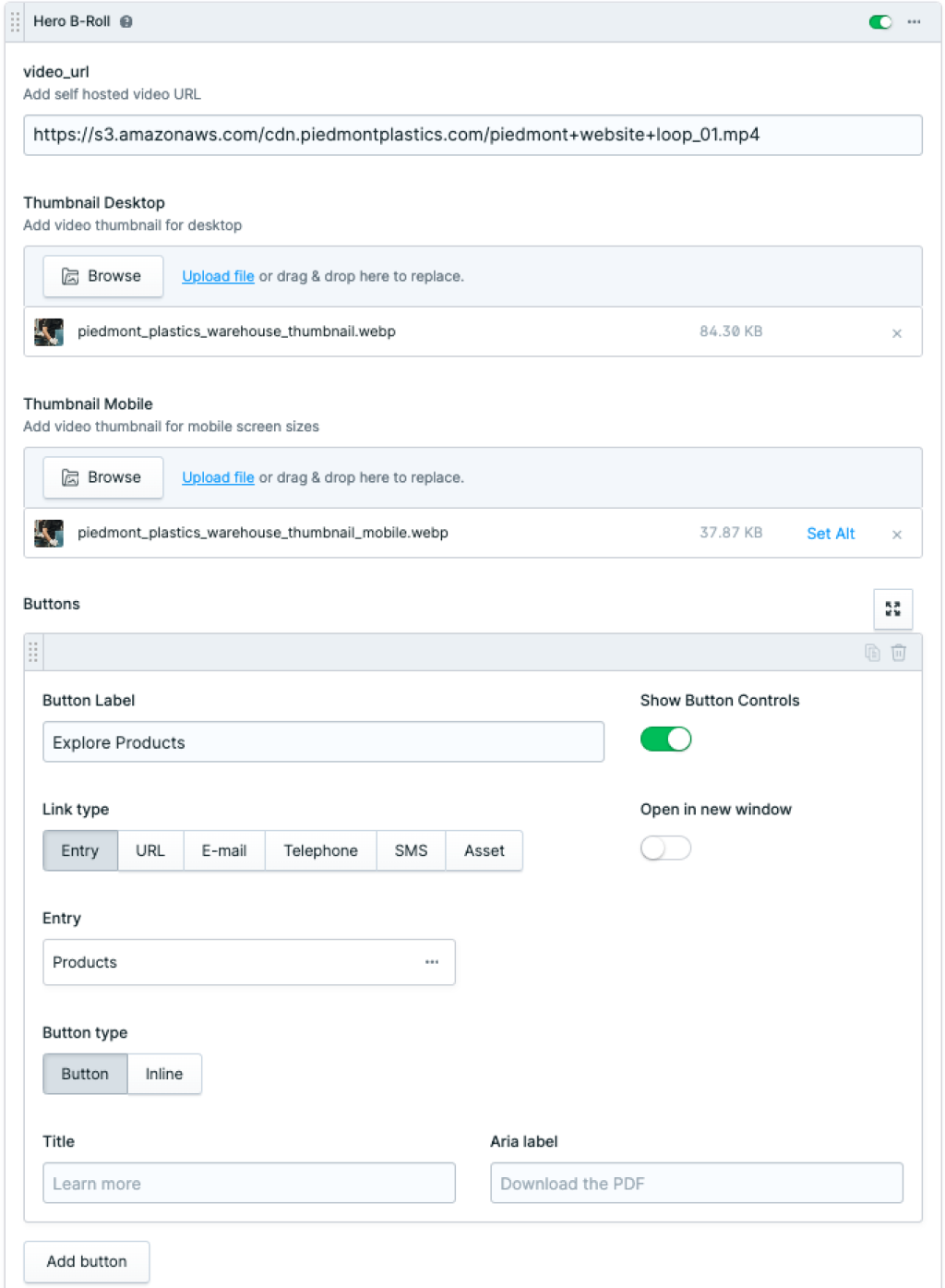Remove the mobile thumbnail webp file
The height and width of the screenshot is (1288, 945).
tap(896, 535)
